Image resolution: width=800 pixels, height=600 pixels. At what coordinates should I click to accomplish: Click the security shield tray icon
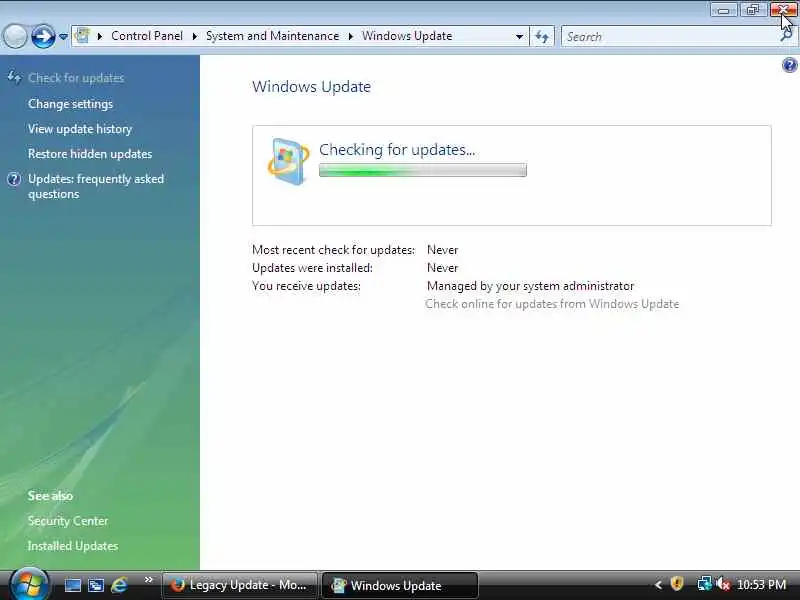(x=677, y=584)
